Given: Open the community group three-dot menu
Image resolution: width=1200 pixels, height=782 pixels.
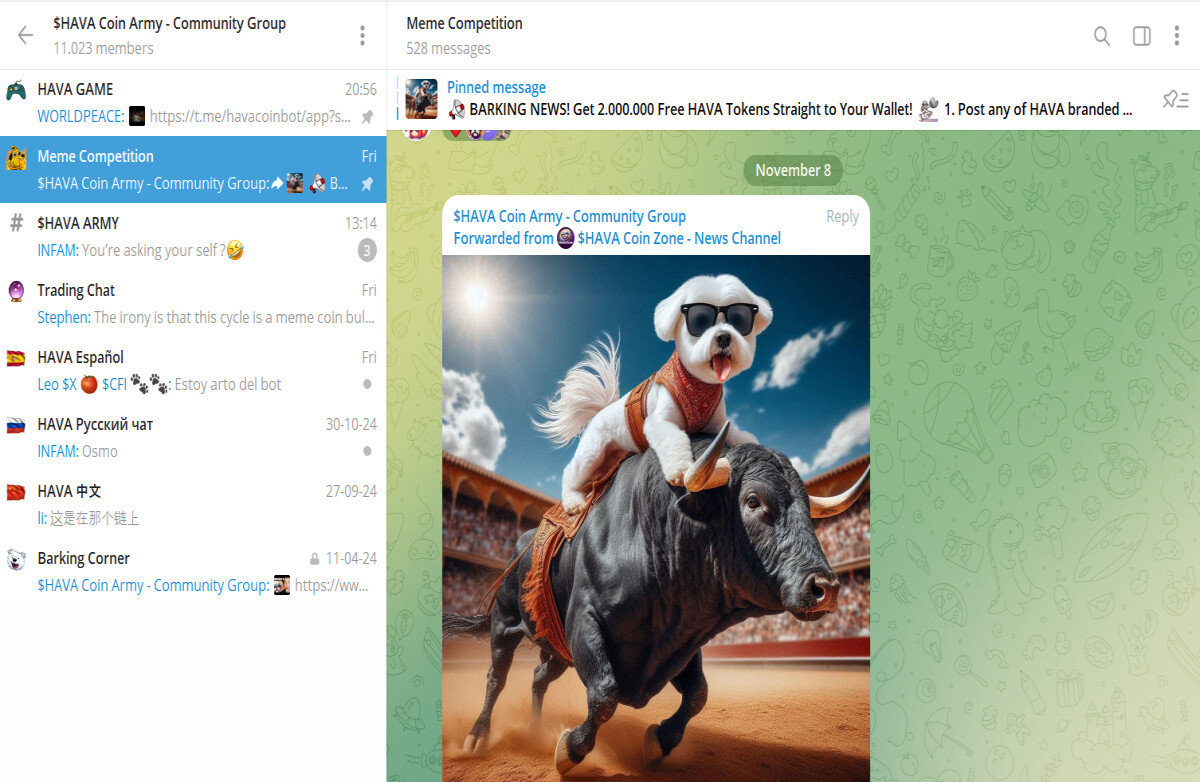Looking at the screenshot, I should [x=362, y=35].
